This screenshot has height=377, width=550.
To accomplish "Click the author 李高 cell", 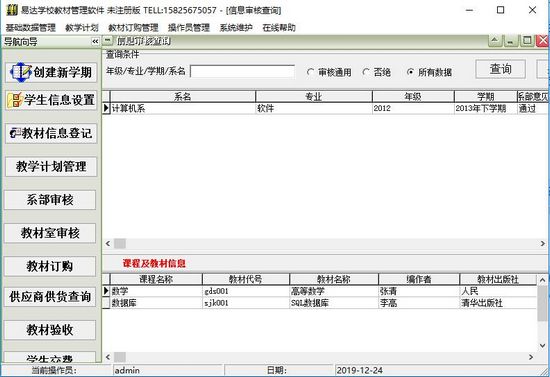I will (419, 303).
